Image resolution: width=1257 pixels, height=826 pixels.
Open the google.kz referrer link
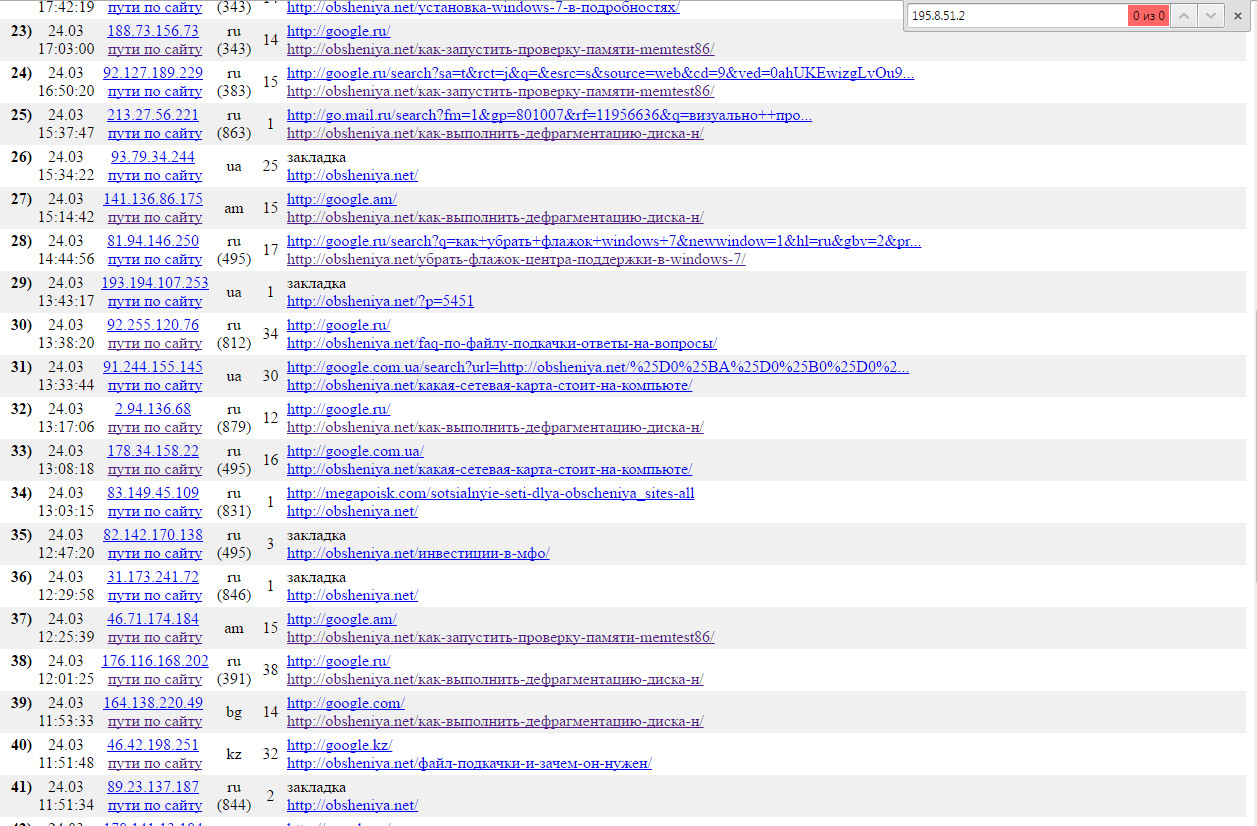tap(339, 745)
